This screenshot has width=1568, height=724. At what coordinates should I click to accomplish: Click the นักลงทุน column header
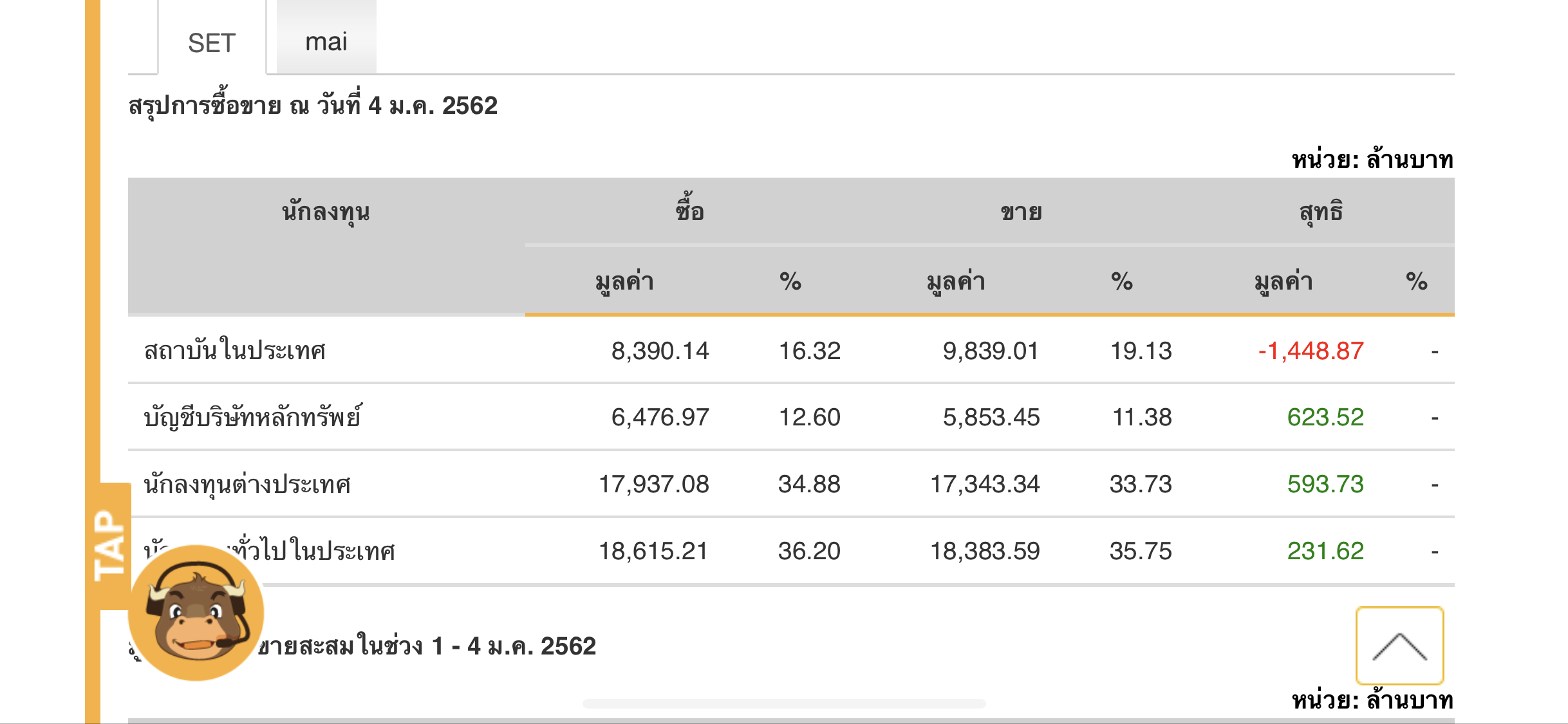click(326, 212)
